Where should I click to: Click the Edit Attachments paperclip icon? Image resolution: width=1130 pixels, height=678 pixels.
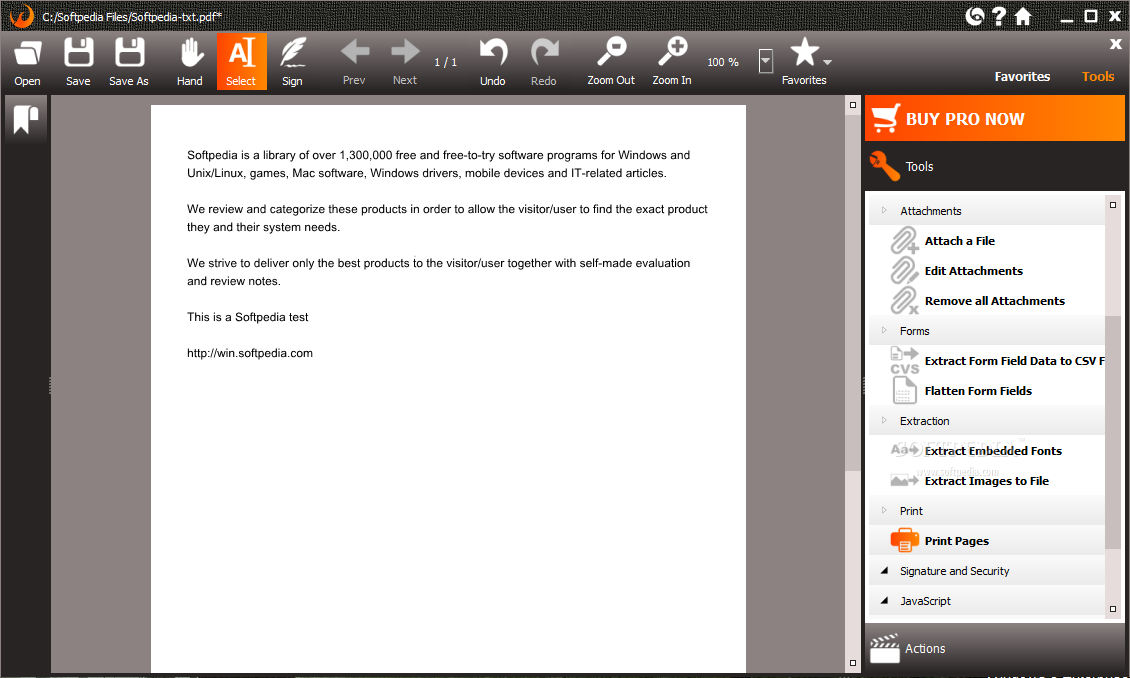point(904,271)
